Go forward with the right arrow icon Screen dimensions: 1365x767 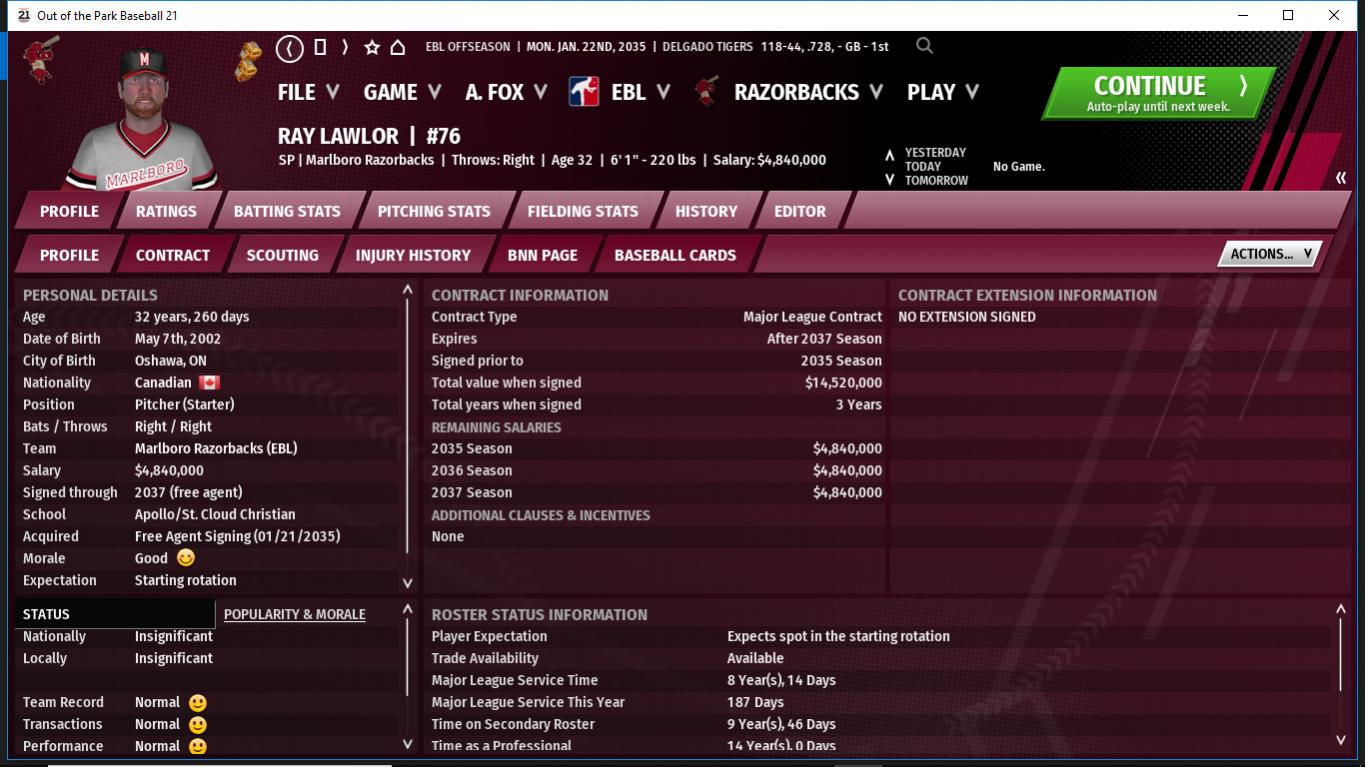(345, 47)
